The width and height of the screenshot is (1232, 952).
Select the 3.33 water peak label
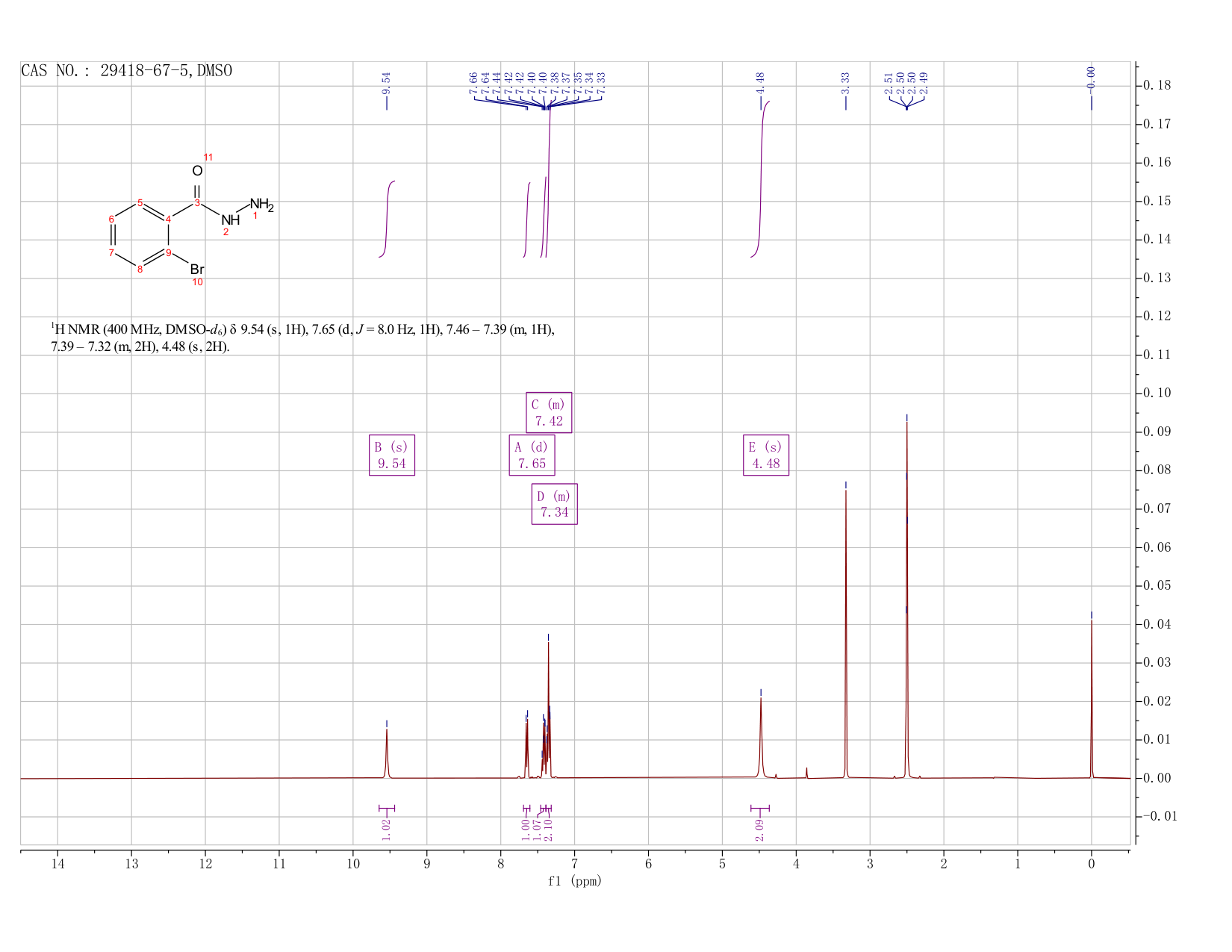click(845, 83)
